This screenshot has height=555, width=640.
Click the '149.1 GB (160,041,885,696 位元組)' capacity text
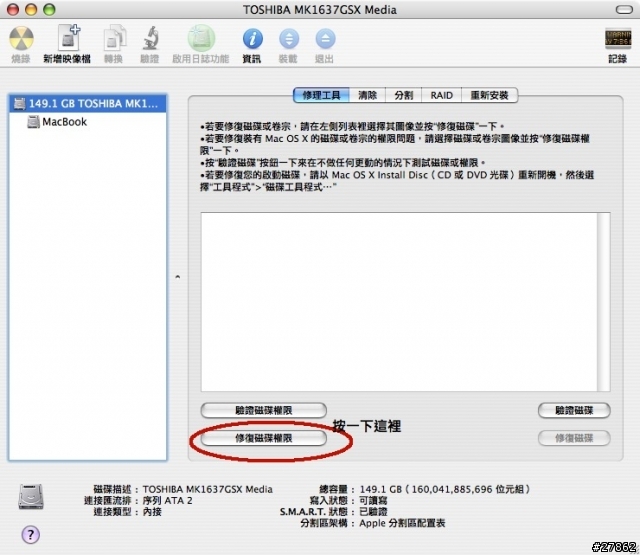pyautogui.click(x=444, y=489)
